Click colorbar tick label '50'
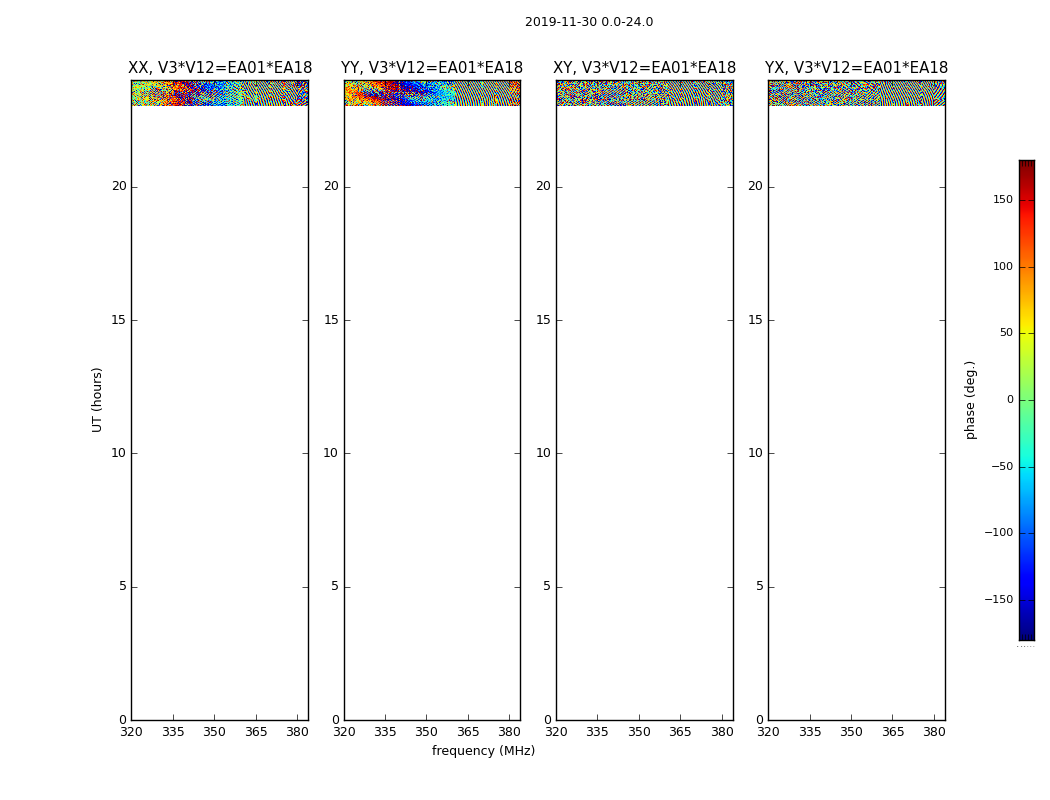Viewport: 1050px width, 800px height. tap(1006, 333)
